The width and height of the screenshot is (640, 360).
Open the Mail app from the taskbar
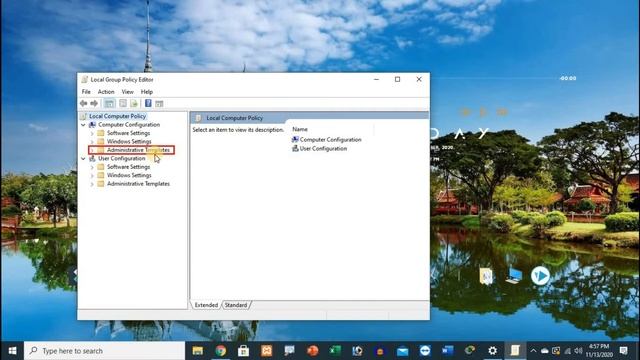click(x=402, y=351)
